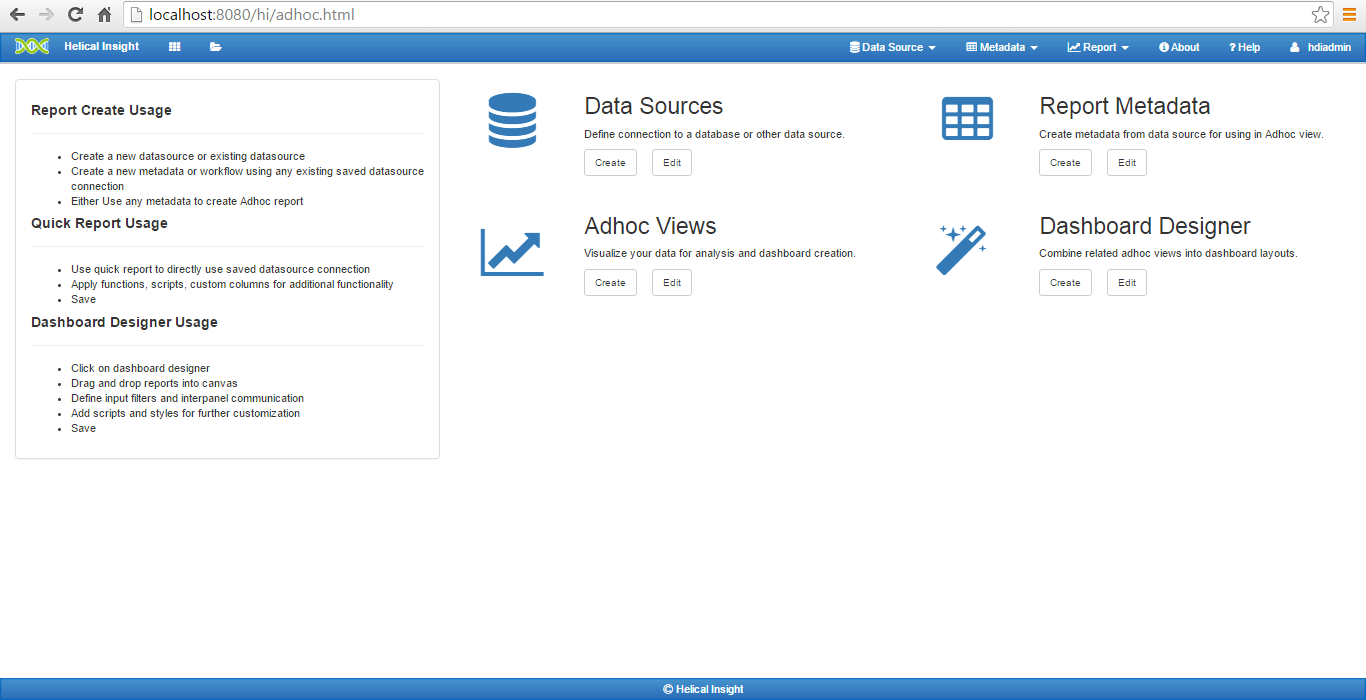Click the '© Helical Insight' footer text
This screenshot has width=1366, height=700.
coord(703,689)
